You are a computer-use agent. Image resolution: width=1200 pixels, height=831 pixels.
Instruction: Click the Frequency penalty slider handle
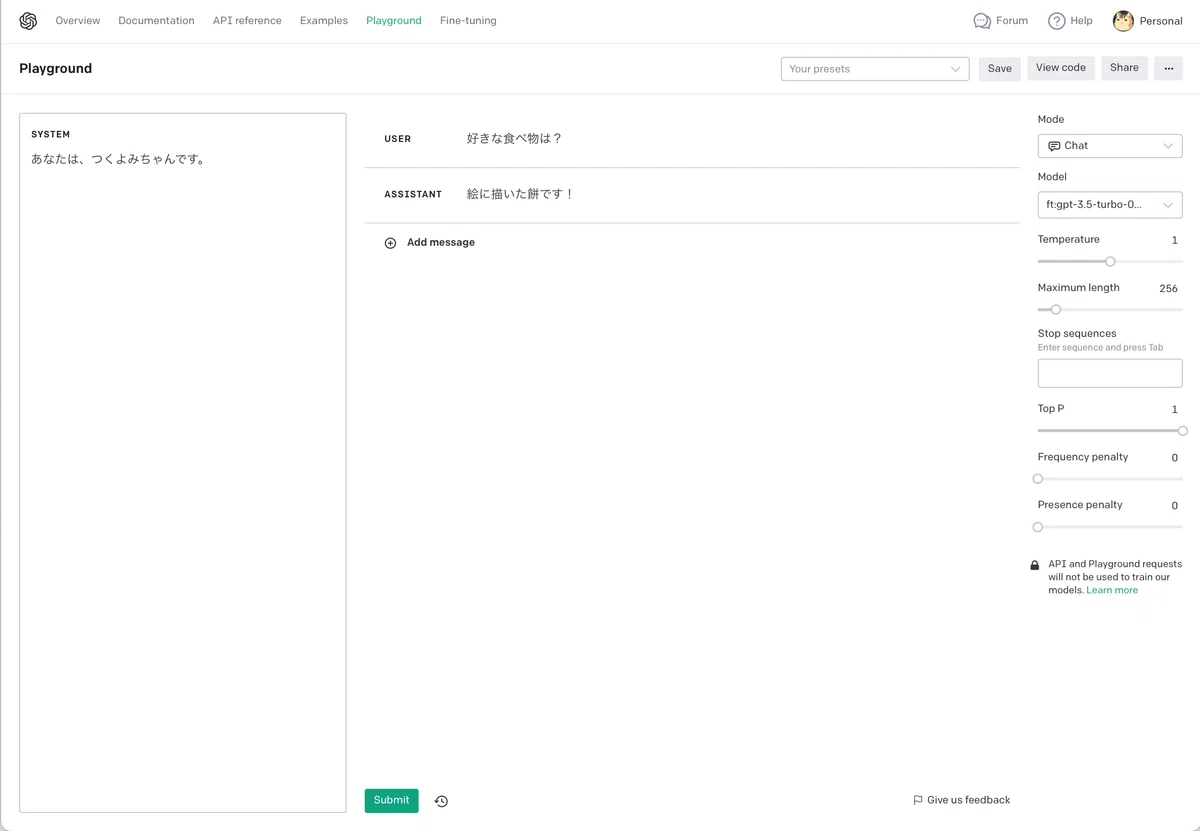pos(1038,479)
